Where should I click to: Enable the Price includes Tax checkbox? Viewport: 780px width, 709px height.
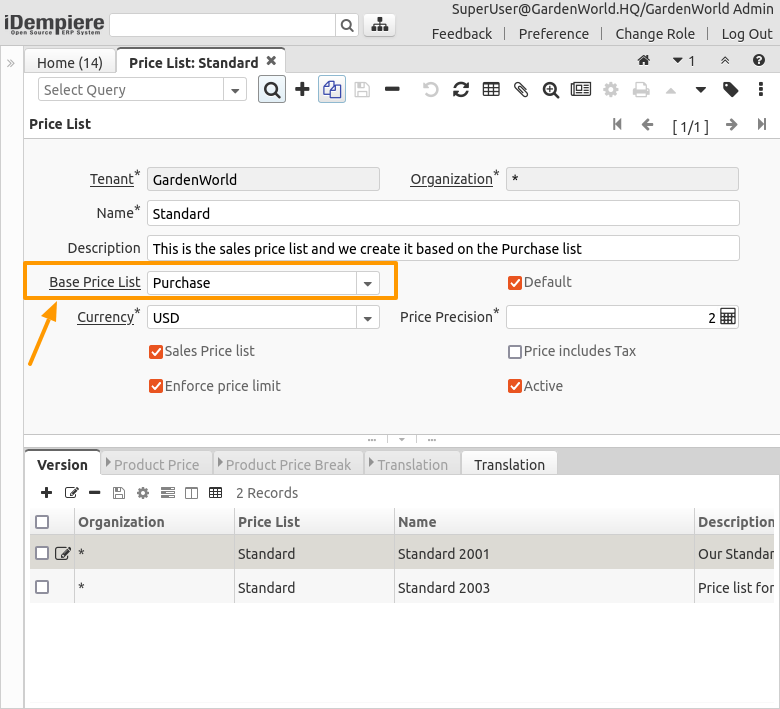[515, 352]
